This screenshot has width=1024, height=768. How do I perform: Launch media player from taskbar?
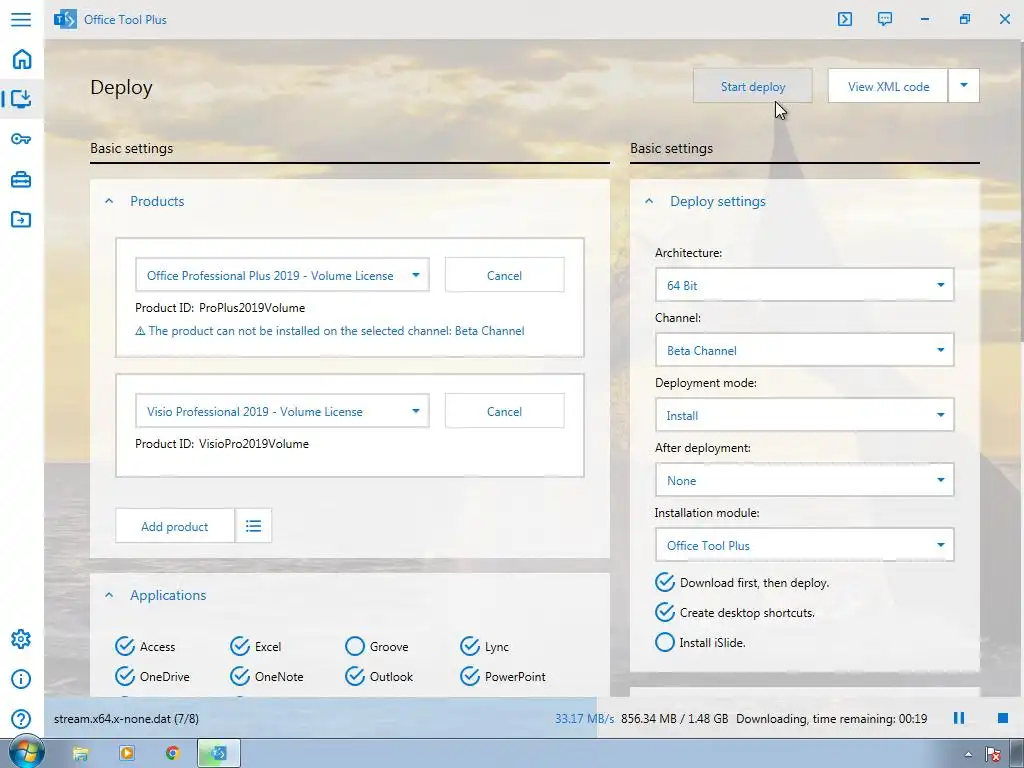point(127,754)
